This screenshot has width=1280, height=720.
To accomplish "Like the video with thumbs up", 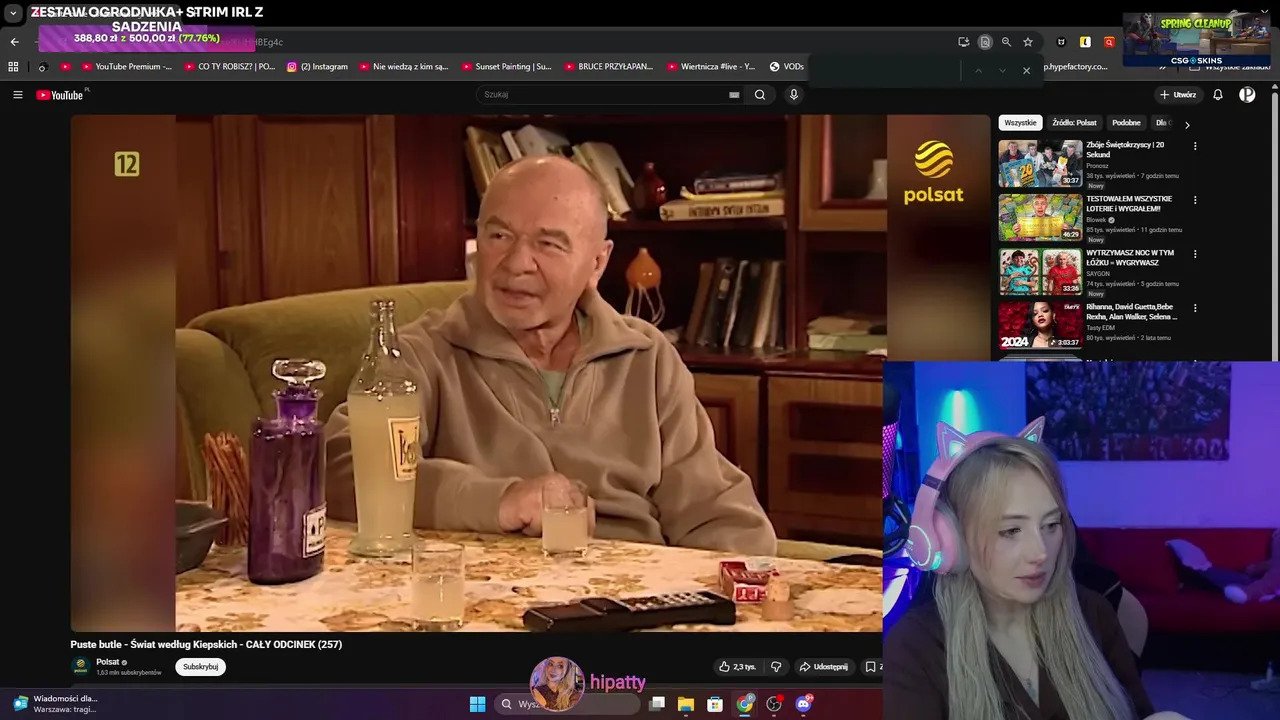I will tap(737, 667).
